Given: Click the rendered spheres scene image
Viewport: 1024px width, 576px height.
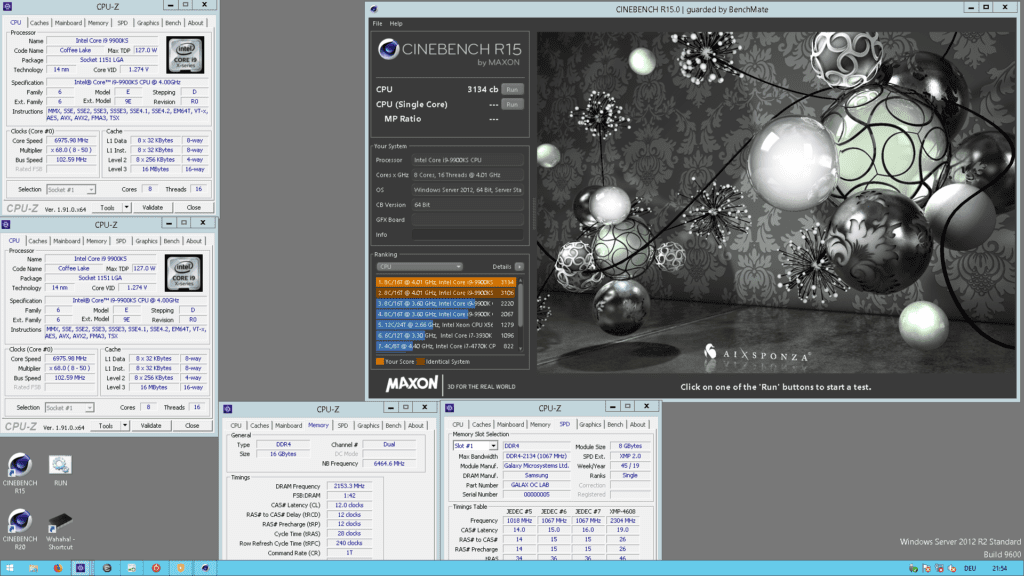Looking at the screenshot, I should pos(776,202).
